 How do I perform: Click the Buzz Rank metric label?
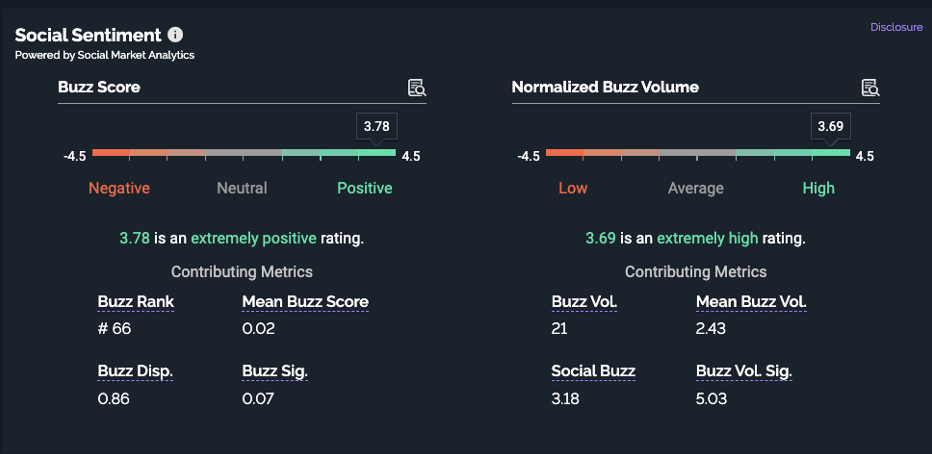[x=136, y=302]
